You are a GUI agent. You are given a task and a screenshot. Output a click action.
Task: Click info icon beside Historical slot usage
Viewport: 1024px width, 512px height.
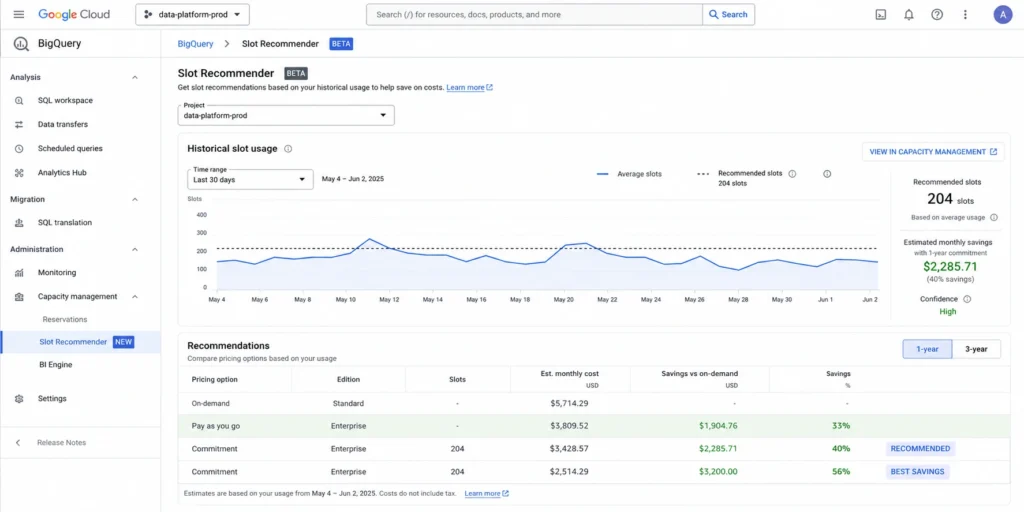(x=288, y=149)
